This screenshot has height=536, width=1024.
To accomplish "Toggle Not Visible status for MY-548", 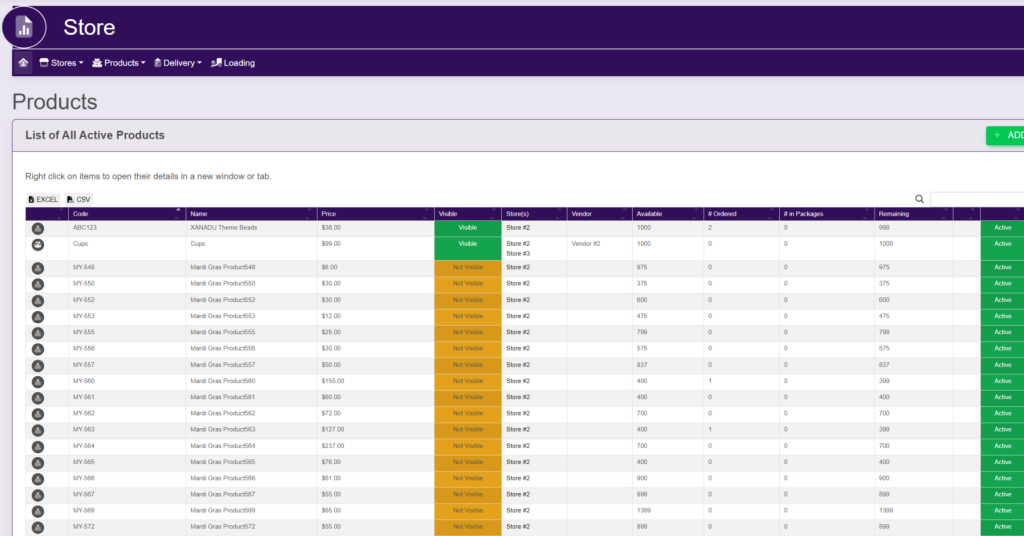I will [467, 268].
